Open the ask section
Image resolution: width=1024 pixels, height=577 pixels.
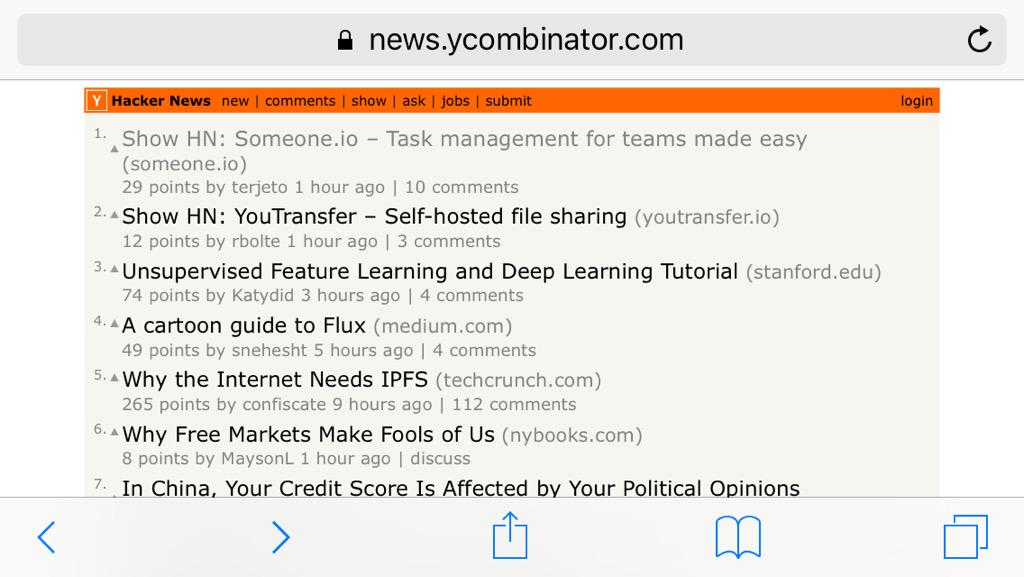tap(413, 101)
